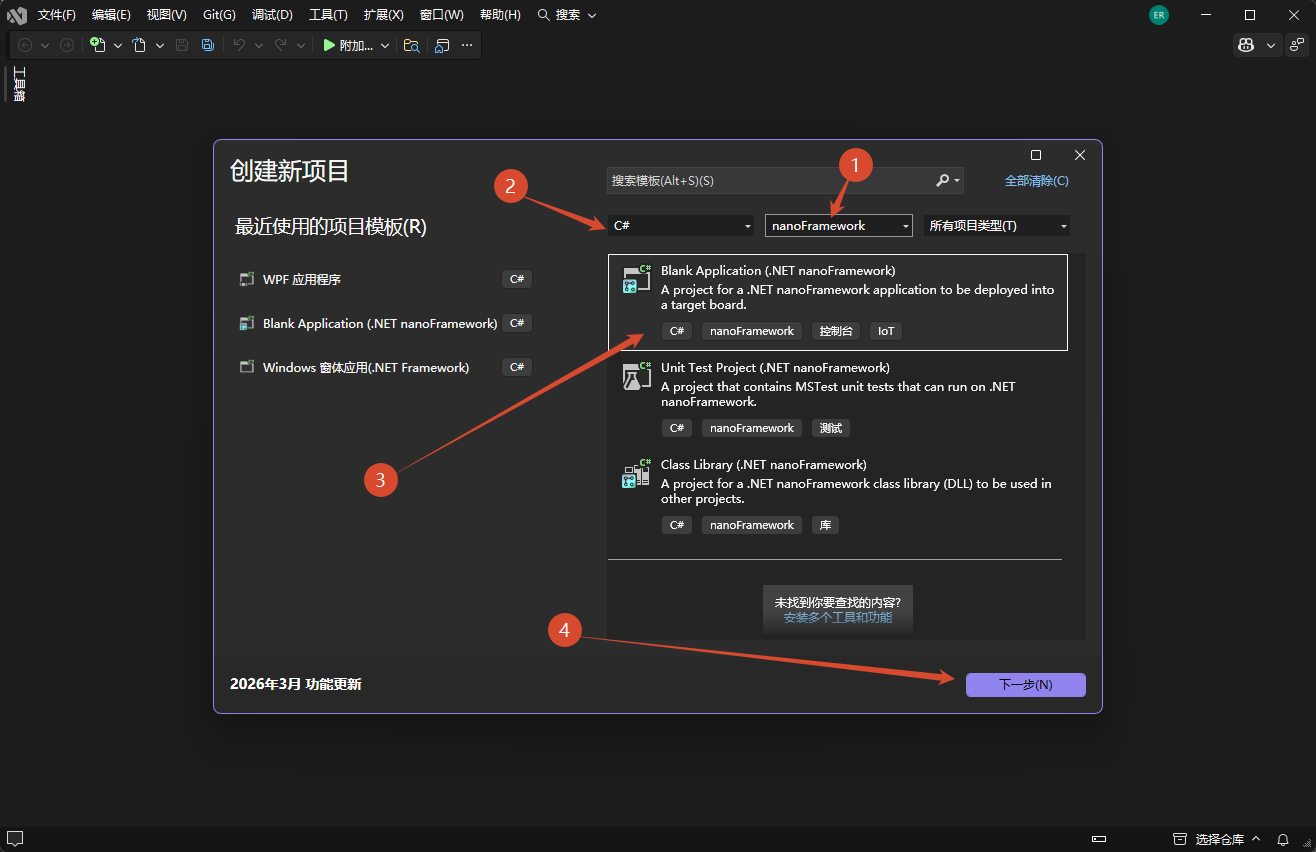
Task: Click the WPF 应用程序 recent template icon
Action: pos(247,280)
